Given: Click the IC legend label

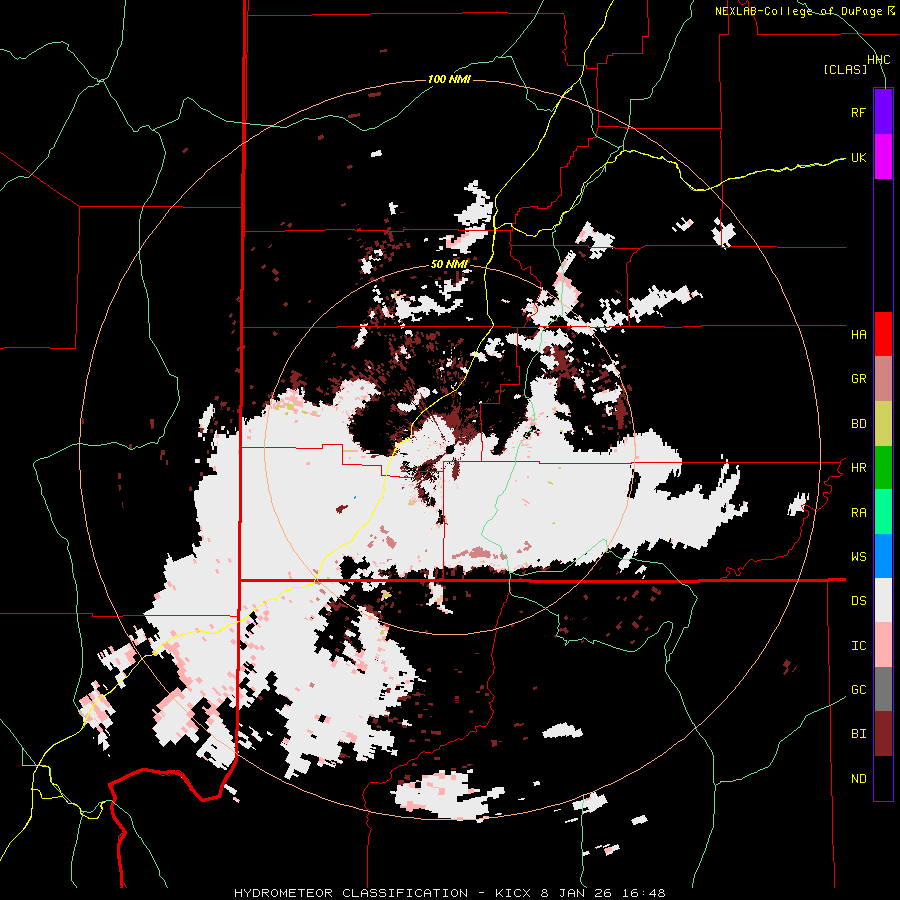Looking at the screenshot, I should click(x=858, y=645).
